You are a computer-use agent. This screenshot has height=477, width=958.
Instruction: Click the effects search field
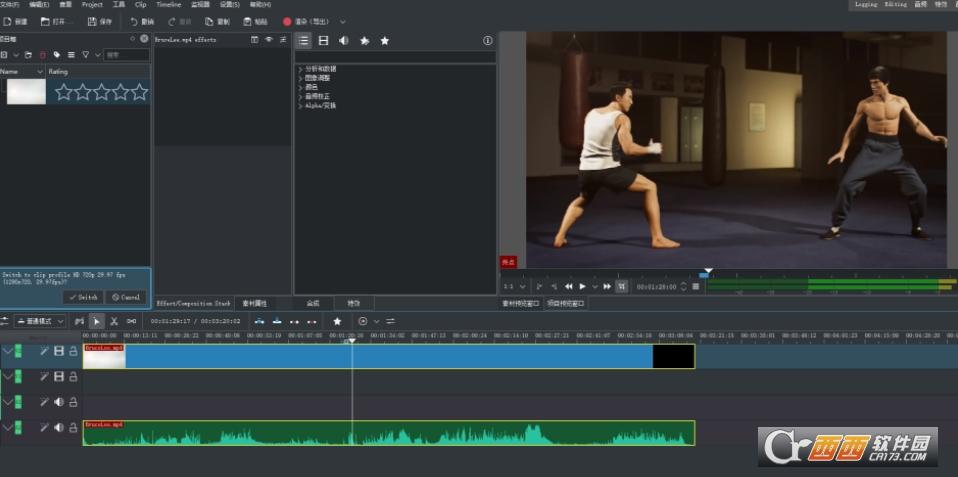395,56
